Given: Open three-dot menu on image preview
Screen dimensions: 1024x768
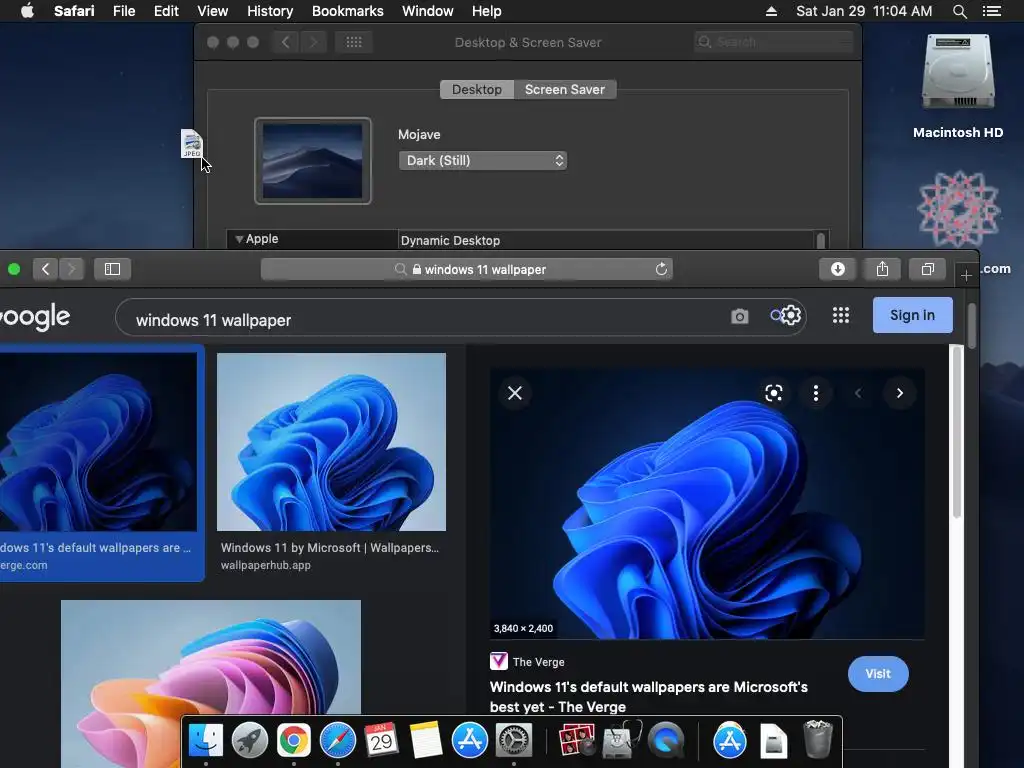Looking at the screenshot, I should 816,393.
